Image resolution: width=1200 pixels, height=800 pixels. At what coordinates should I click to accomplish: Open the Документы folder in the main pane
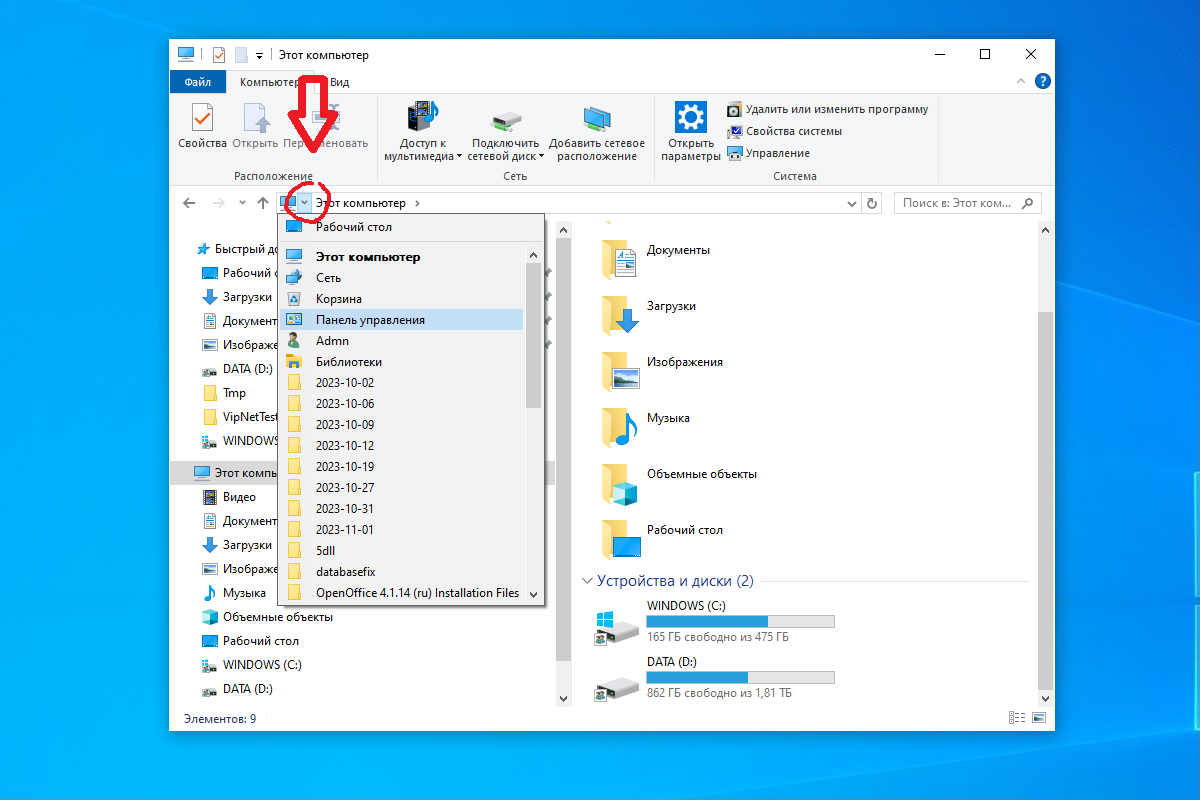coord(657,259)
